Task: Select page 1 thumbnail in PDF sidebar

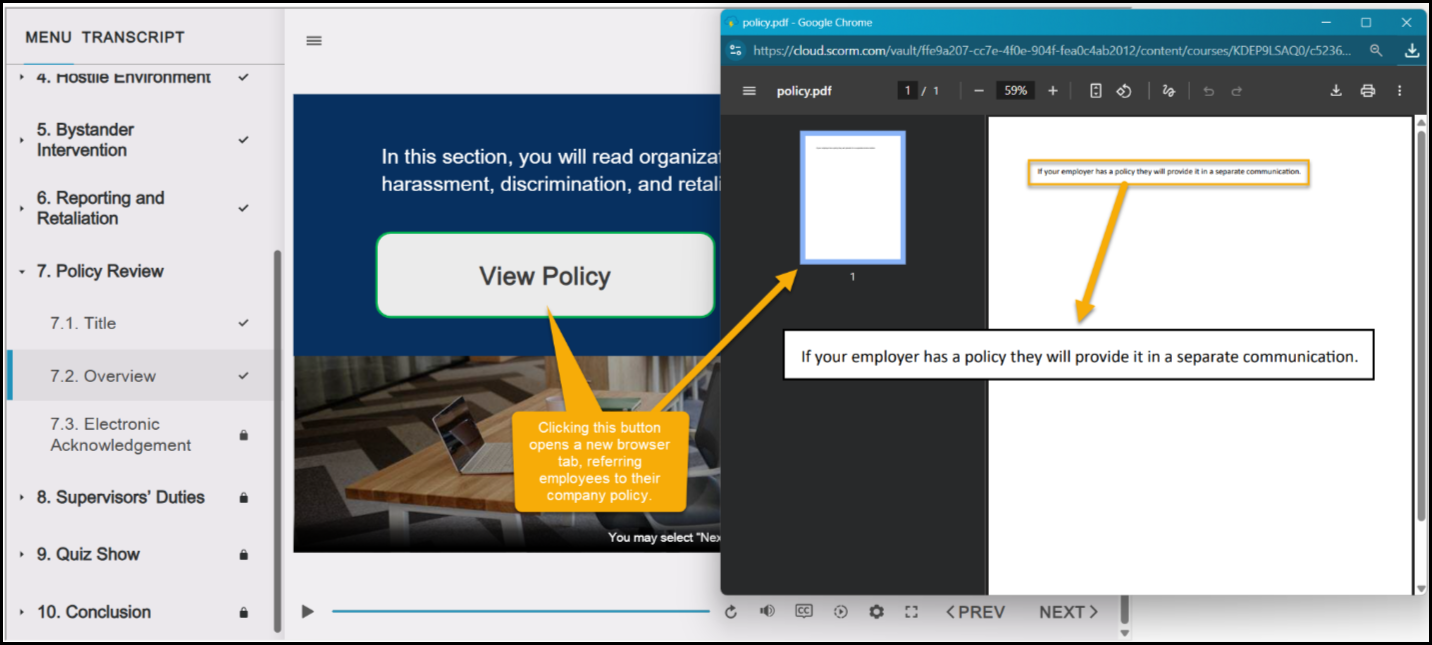Action: click(853, 197)
